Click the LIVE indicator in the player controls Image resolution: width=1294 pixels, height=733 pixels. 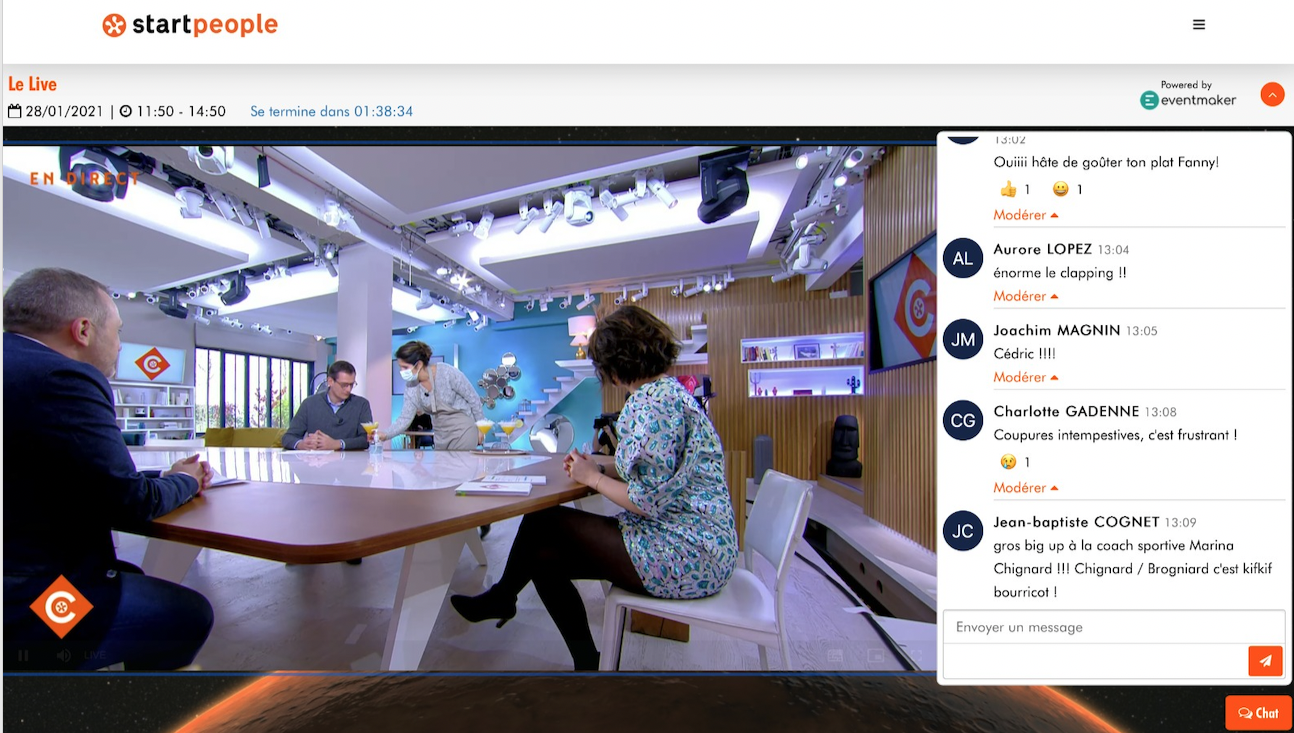[94, 656]
